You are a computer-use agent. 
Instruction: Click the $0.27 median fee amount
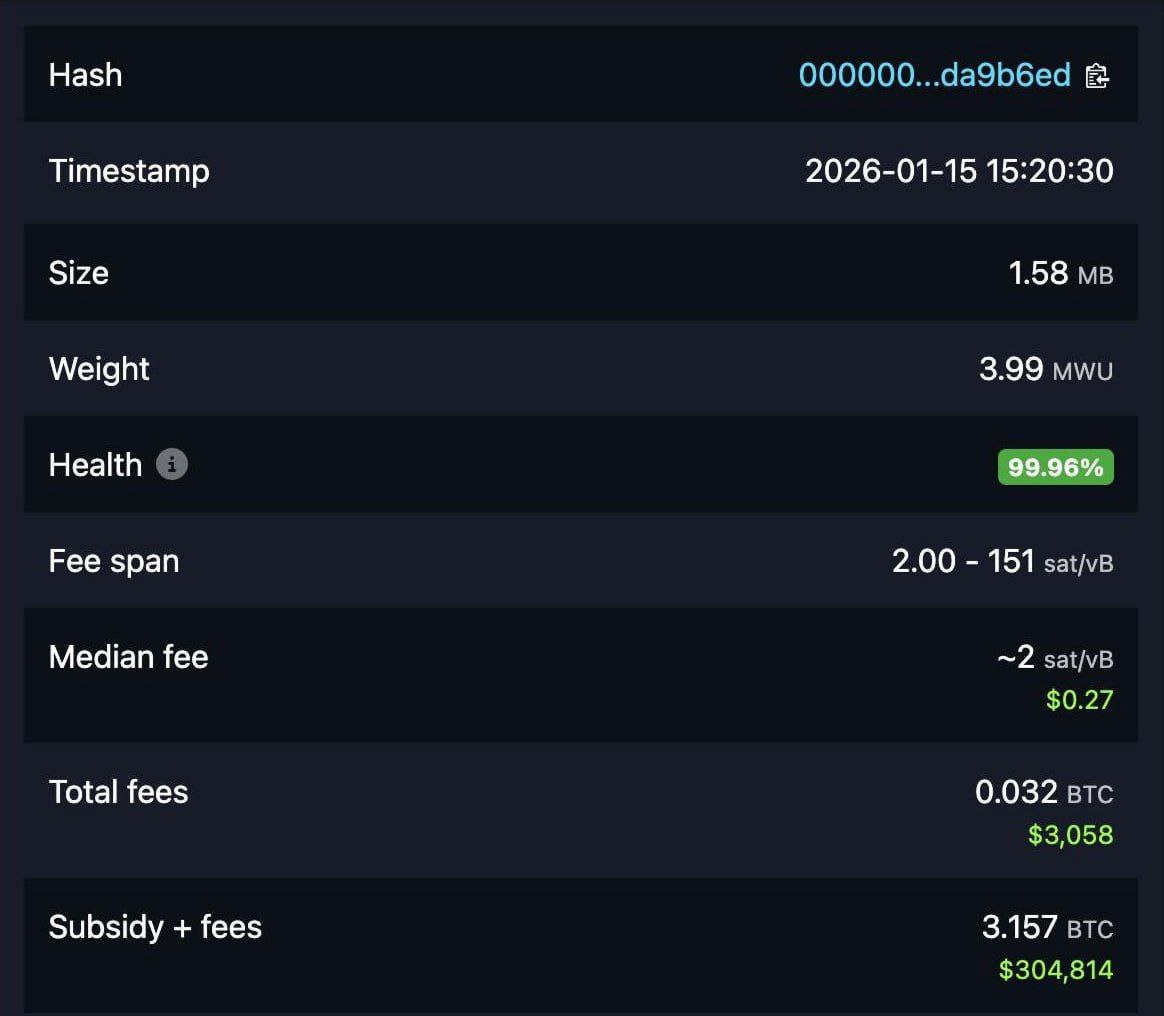1079,699
